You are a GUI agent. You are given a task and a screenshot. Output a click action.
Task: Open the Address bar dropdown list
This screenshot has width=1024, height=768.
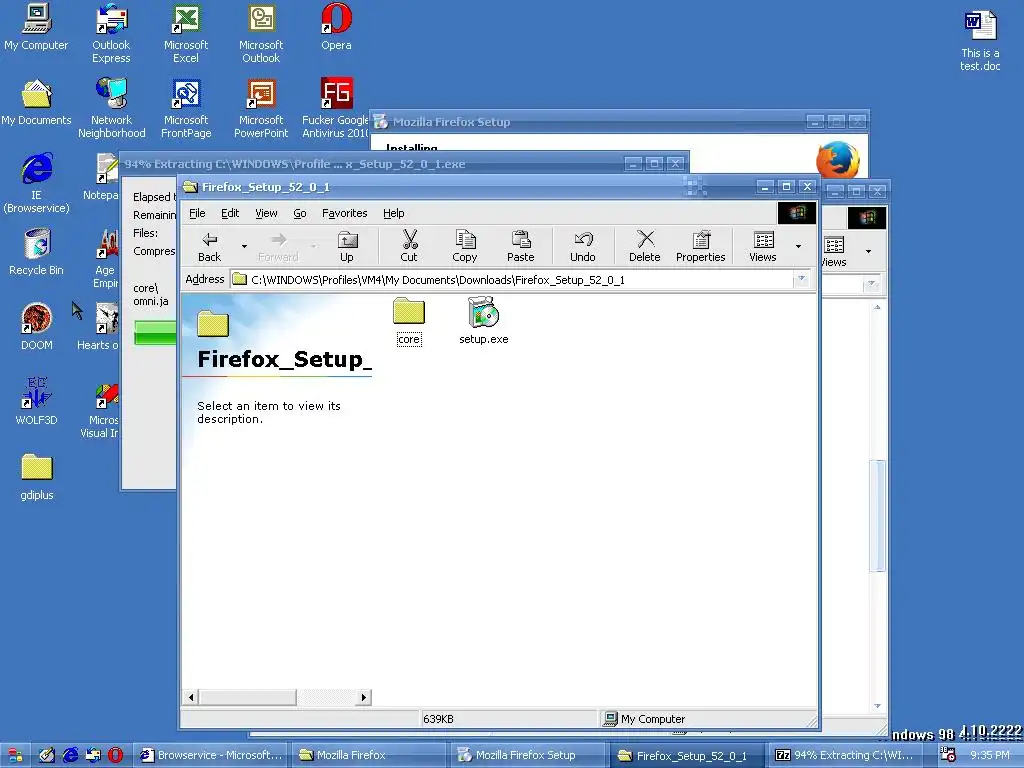(x=801, y=280)
